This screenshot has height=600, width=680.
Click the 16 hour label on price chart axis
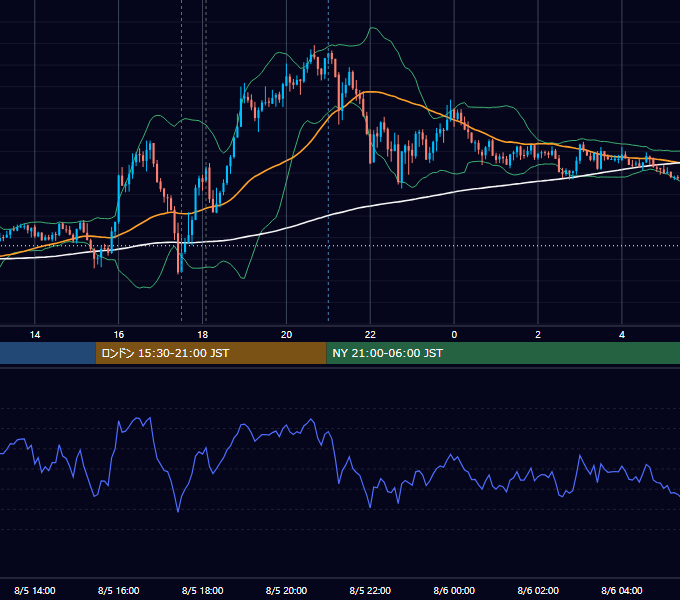(118, 335)
